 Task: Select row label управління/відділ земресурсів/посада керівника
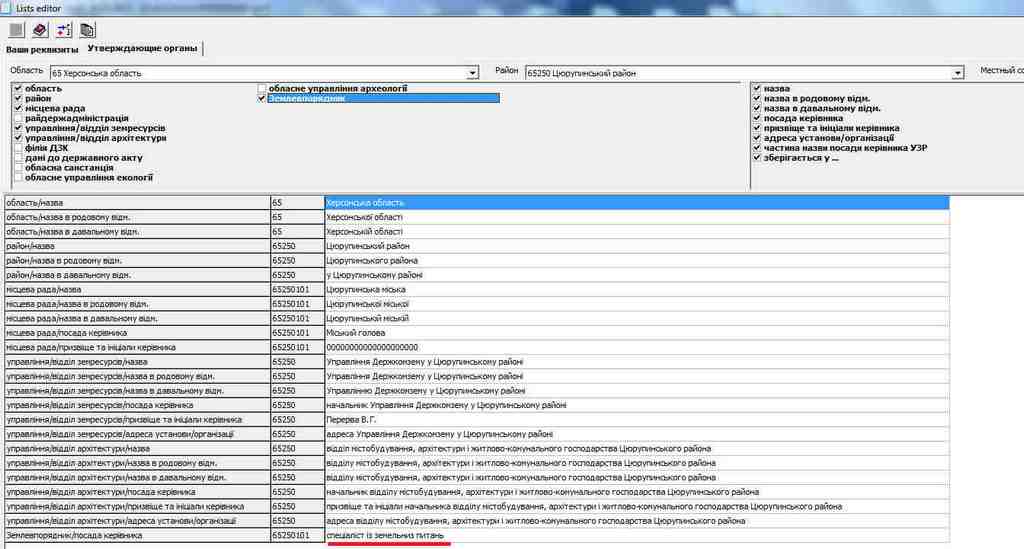137,405
